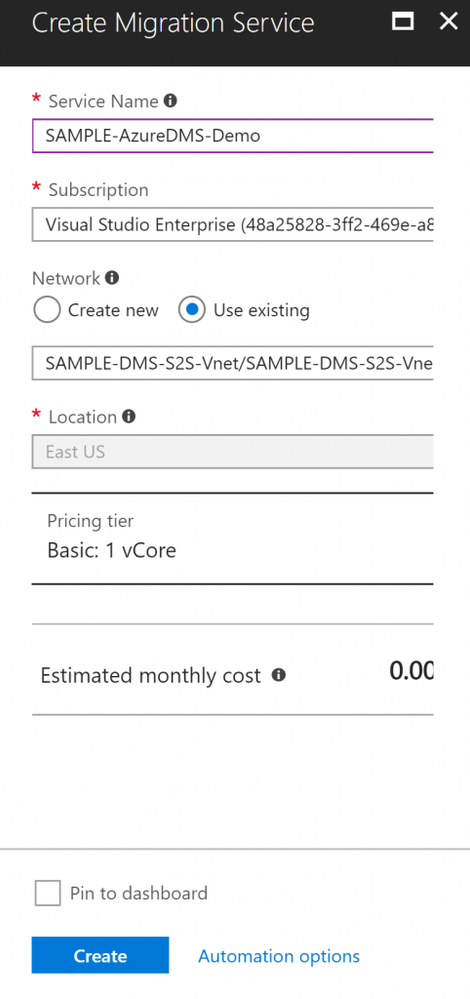Open the Automation options link
The height and width of the screenshot is (999, 470).
279,956
